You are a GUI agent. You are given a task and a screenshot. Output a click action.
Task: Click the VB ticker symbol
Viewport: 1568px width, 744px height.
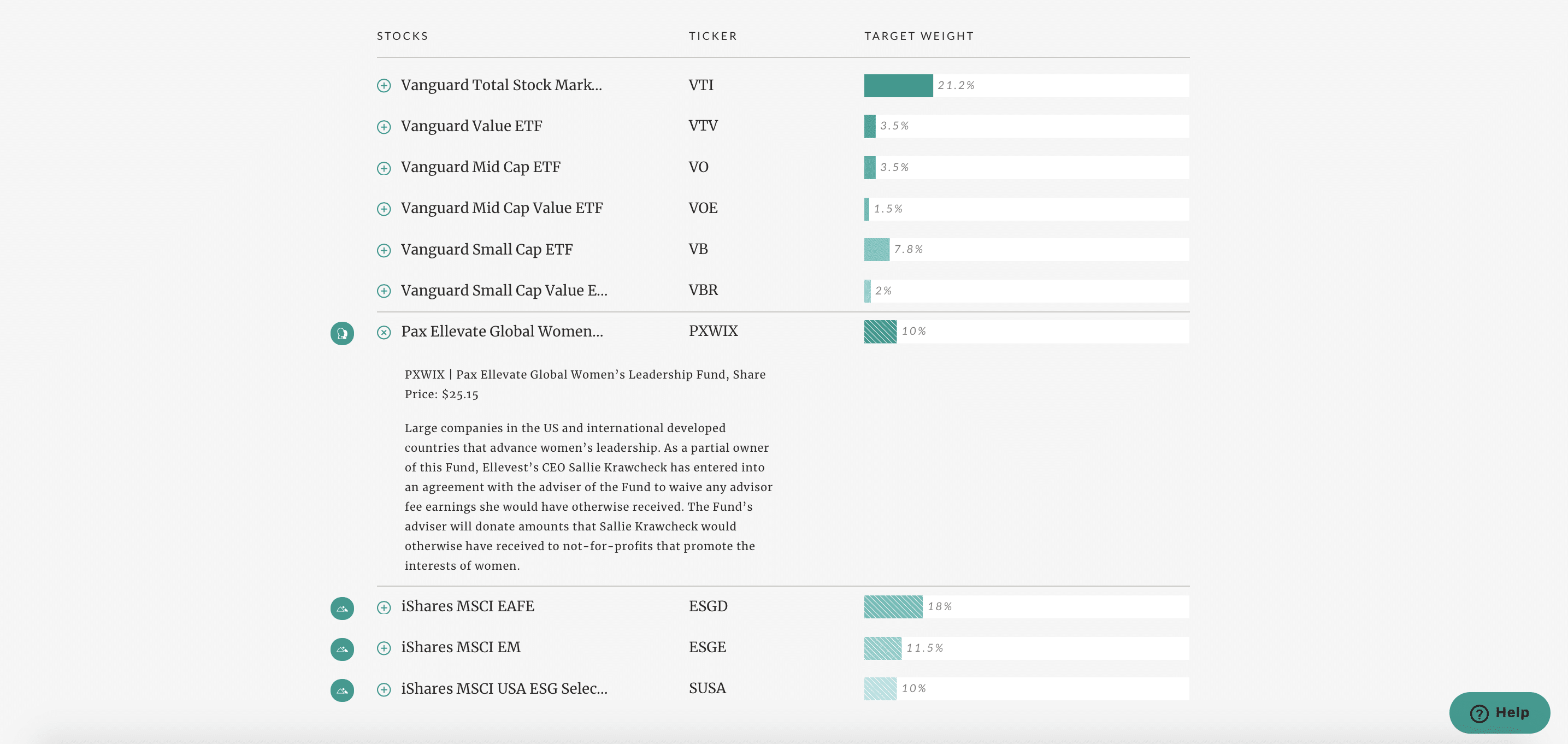[698, 249]
